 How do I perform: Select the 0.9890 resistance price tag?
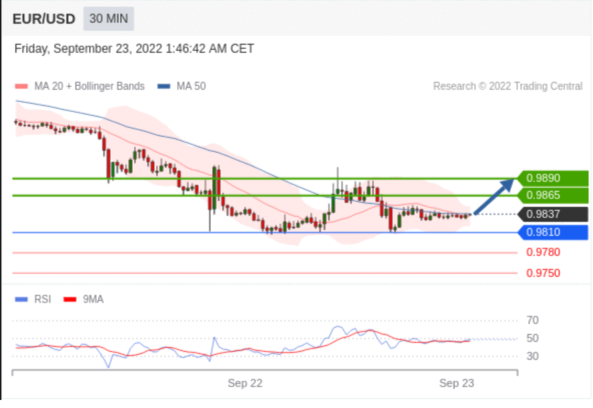(553, 178)
